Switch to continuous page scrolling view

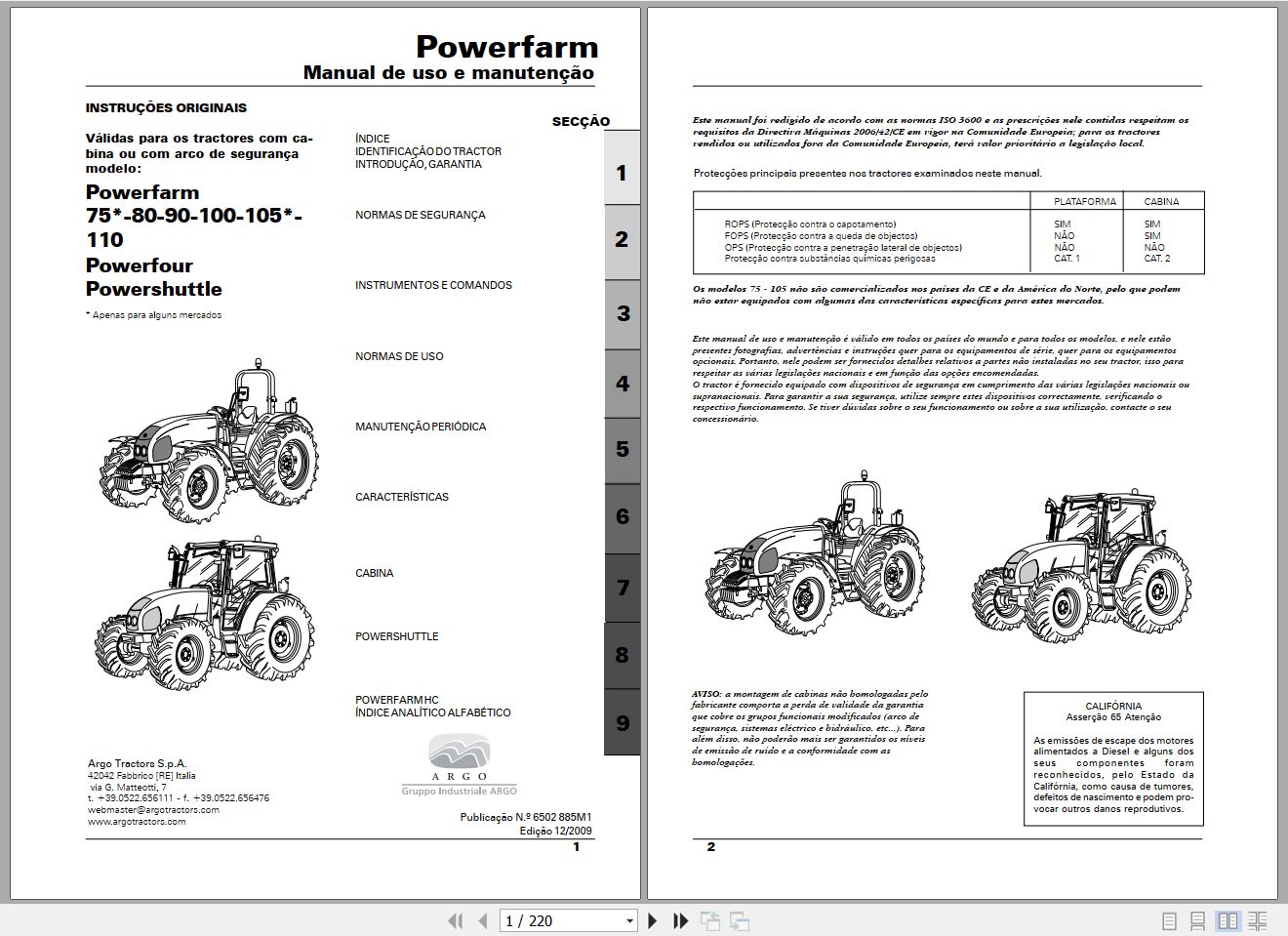(1198, 920)
